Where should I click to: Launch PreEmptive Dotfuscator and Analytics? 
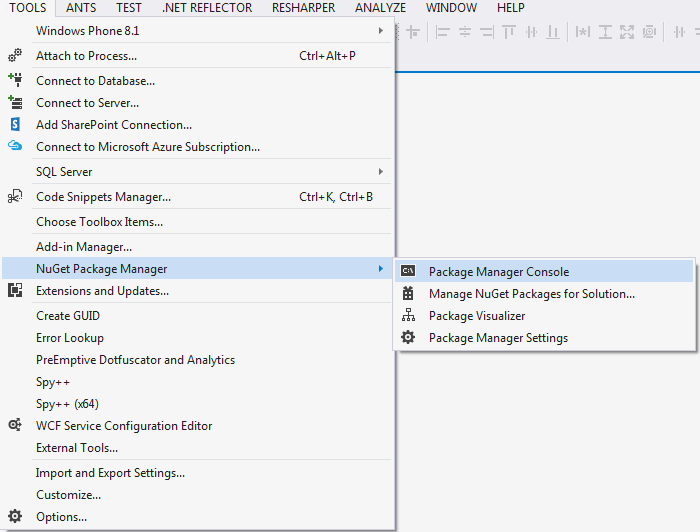(197, 359)
